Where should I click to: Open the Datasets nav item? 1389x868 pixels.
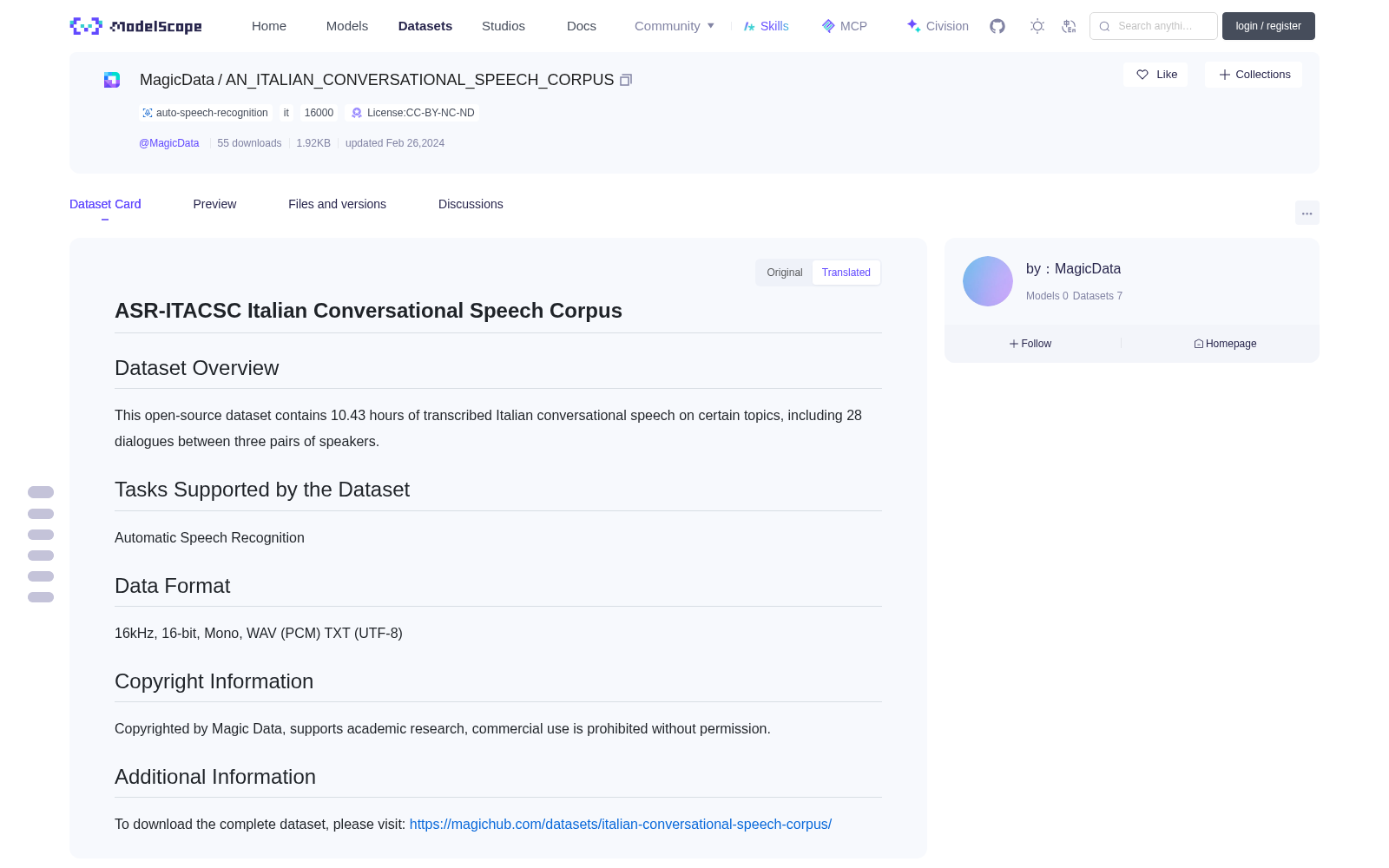(x=425, y=26)
